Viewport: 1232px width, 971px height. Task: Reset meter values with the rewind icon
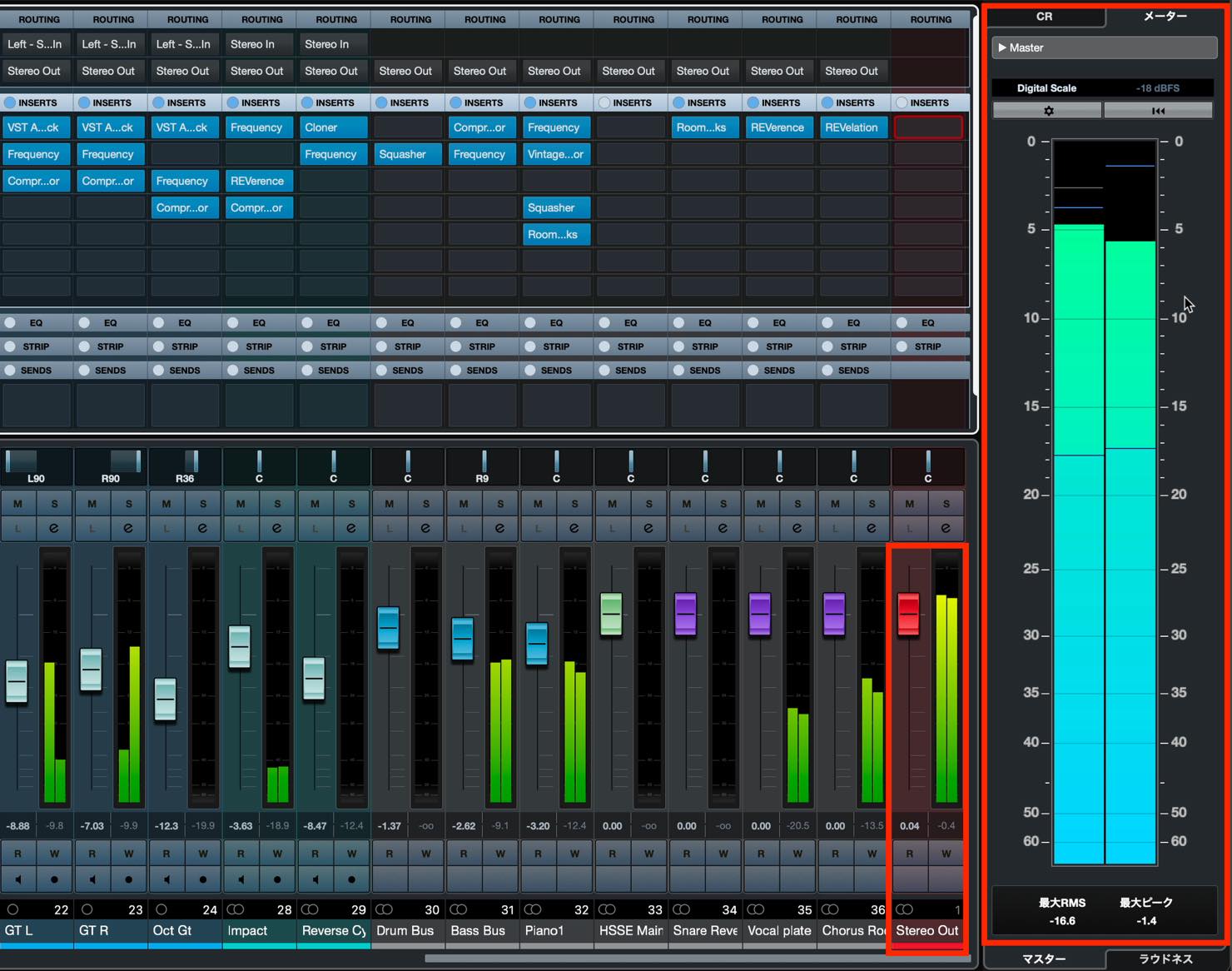coord(1158,110)
